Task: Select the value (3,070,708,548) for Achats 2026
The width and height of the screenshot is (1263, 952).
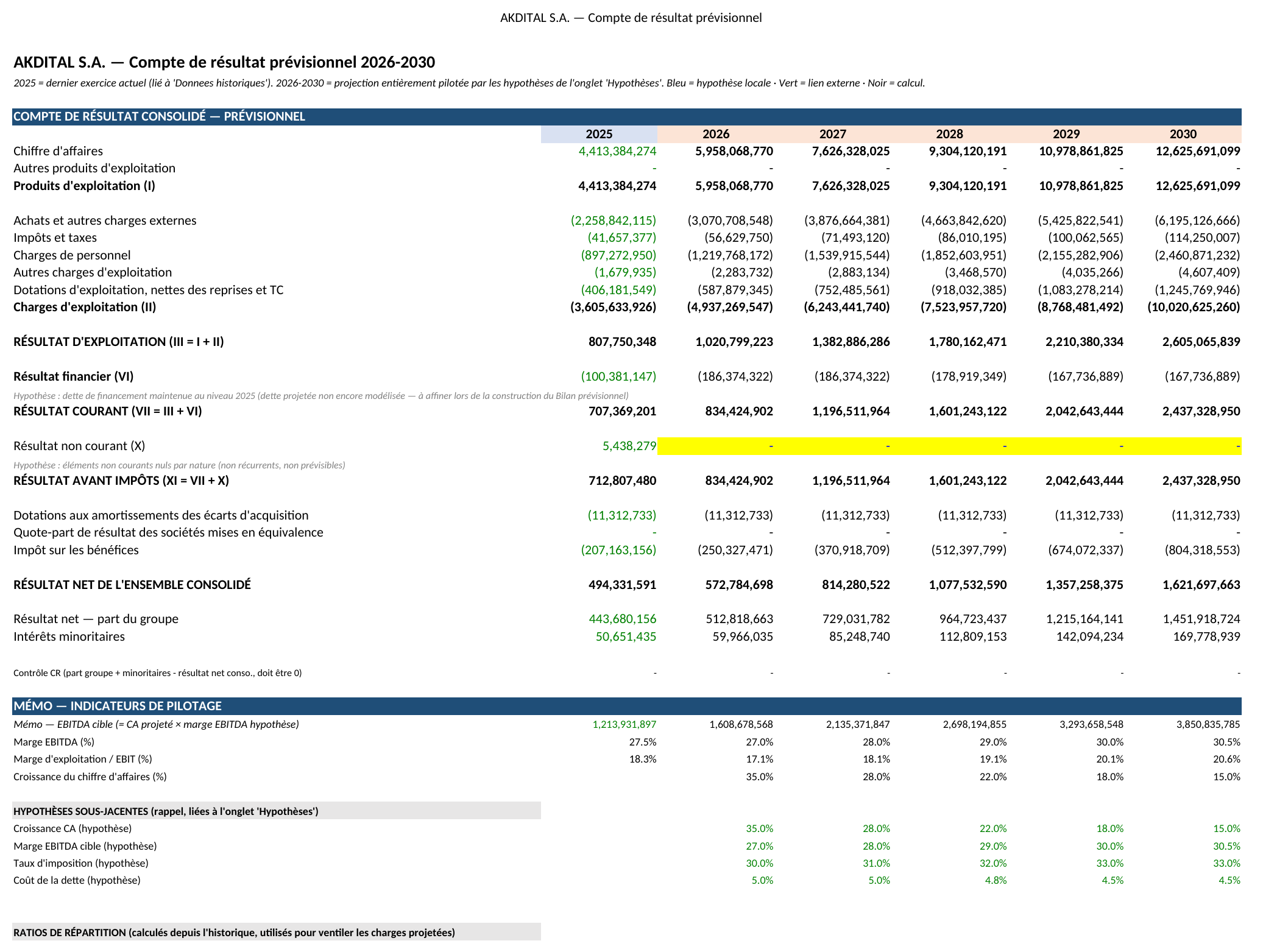Action: [730, 220]
